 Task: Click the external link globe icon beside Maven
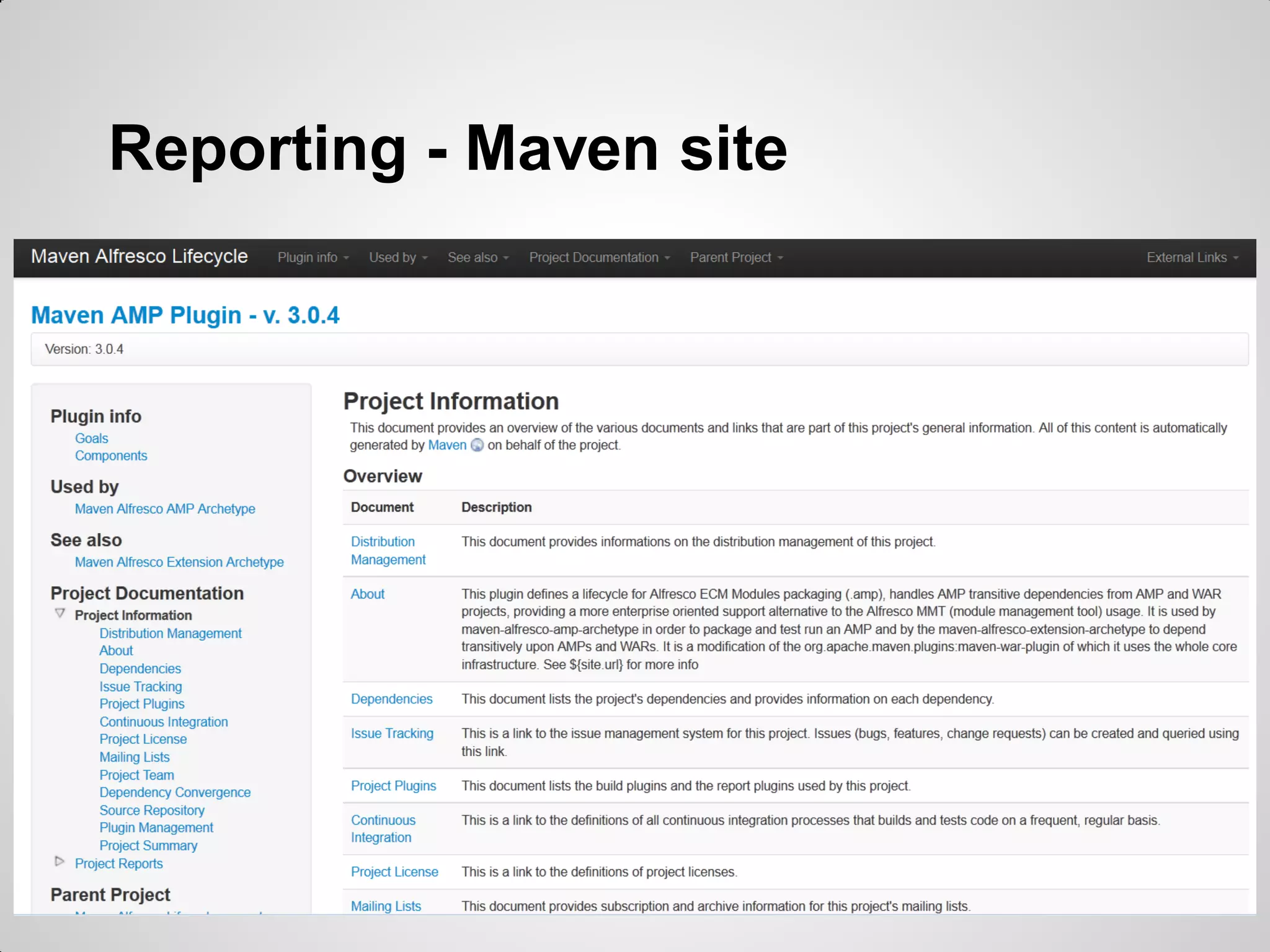pyautogui.click(x=477, y=445)
